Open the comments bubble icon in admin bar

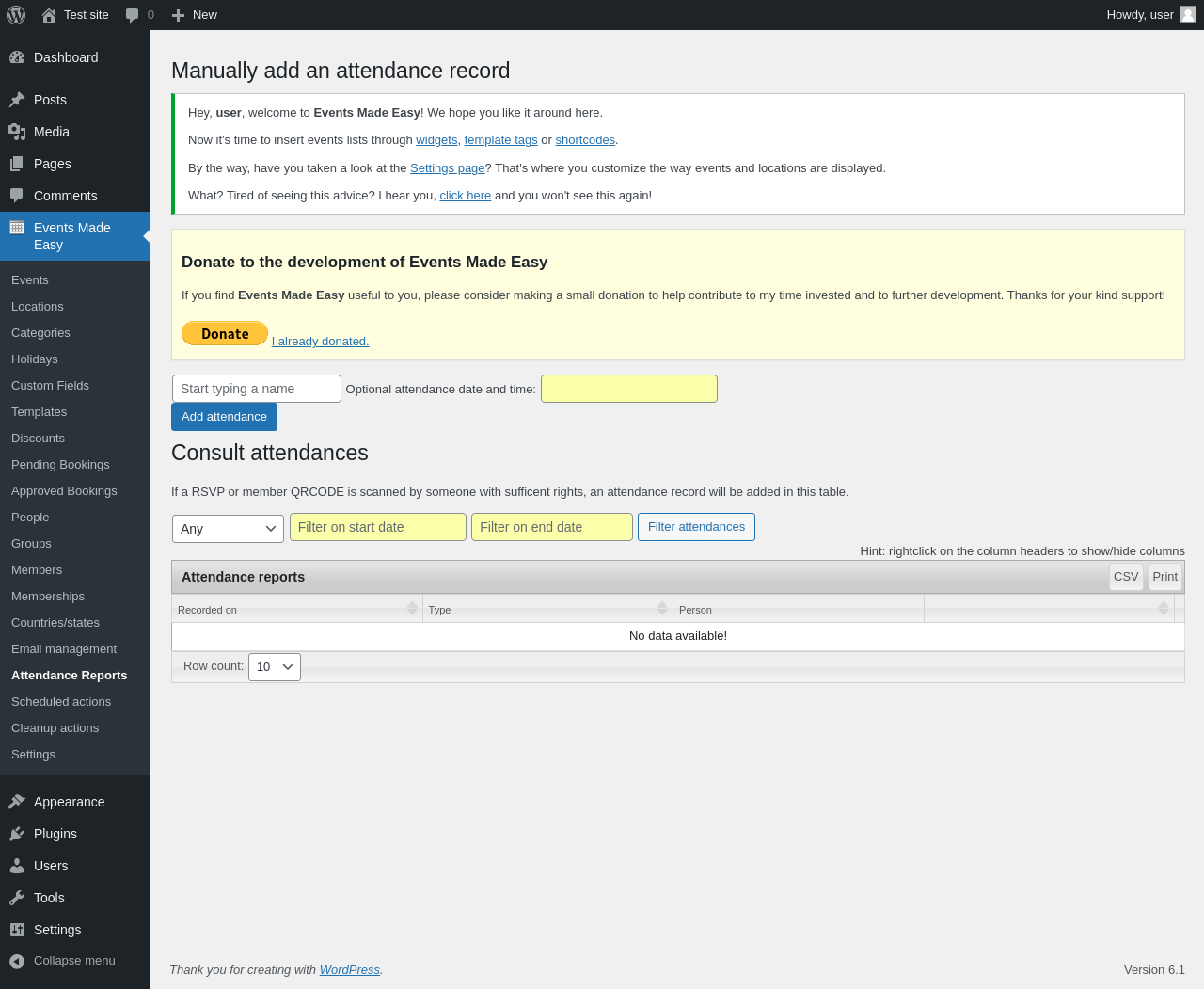pos(132,15)
